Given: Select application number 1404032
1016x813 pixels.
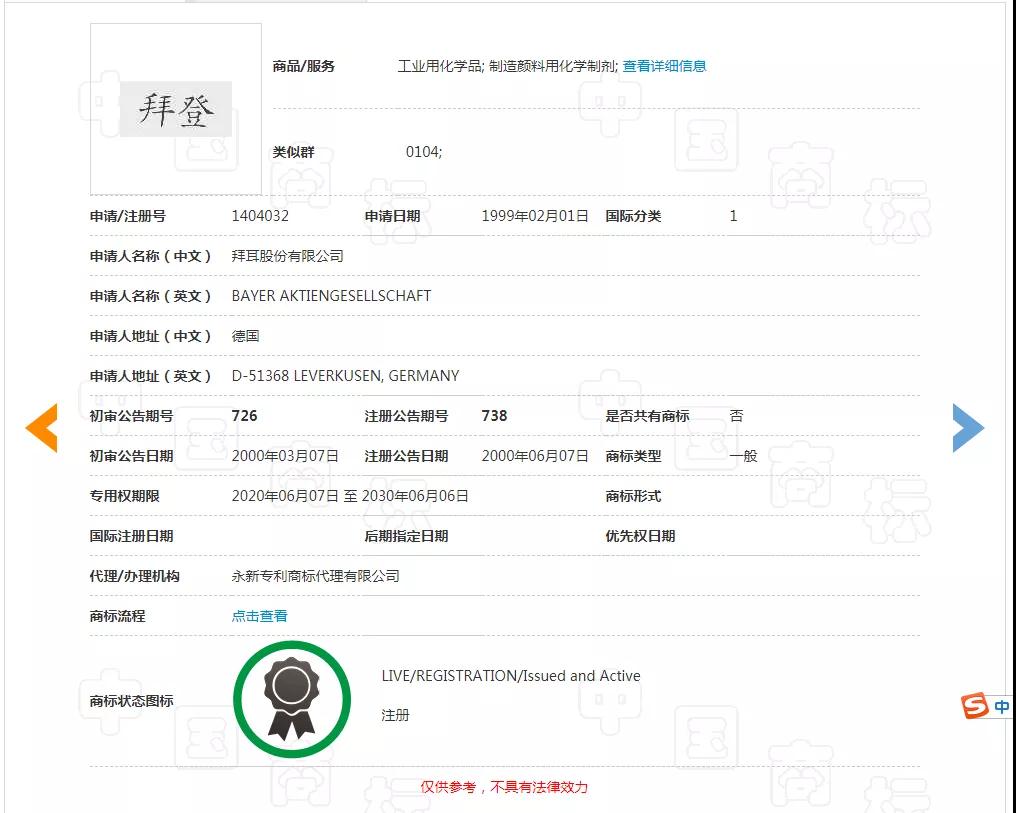Looking at the screenshot, I should tap(260, 216).
